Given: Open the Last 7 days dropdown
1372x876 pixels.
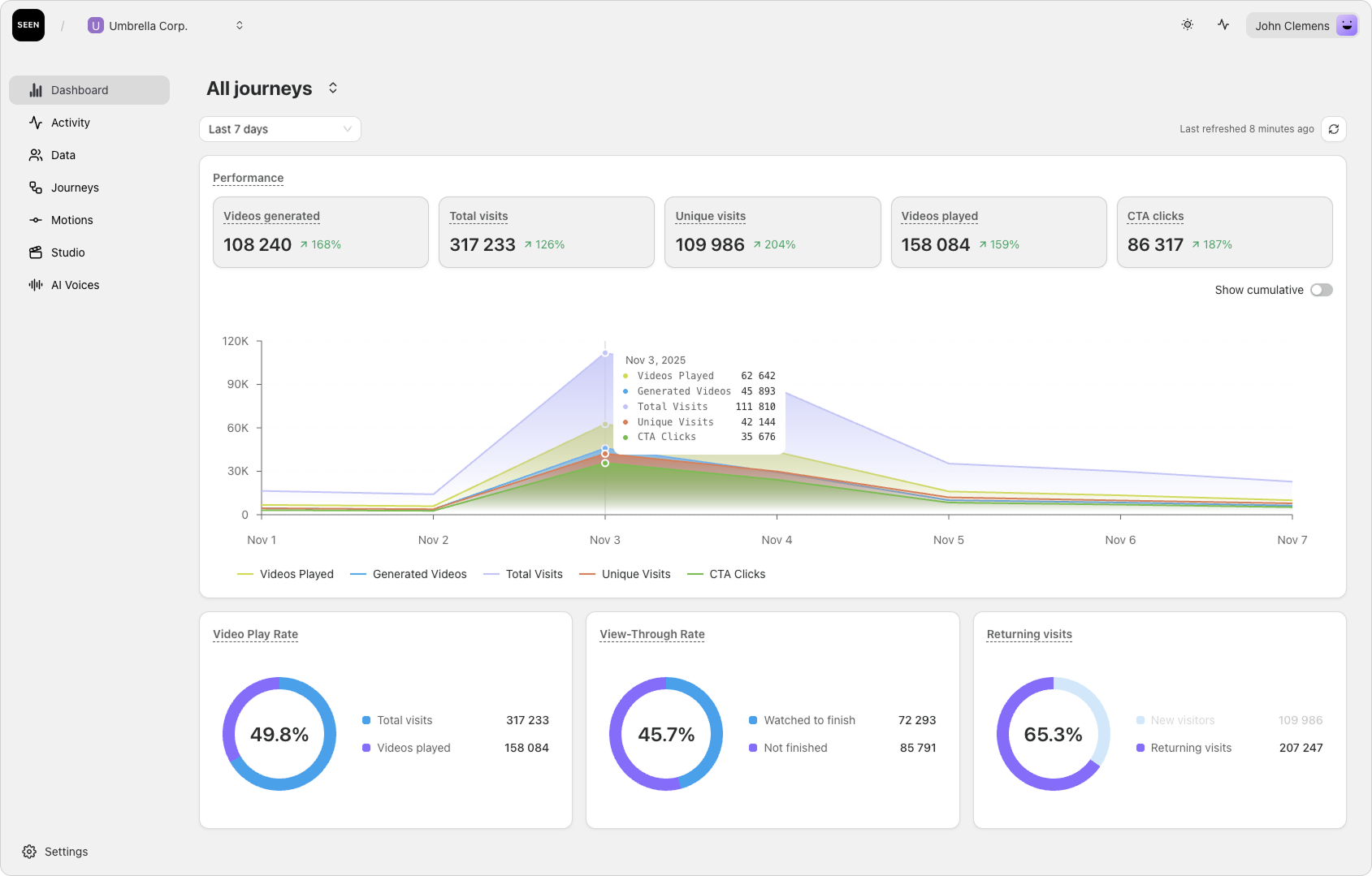Looking at the screenshot, I should tap(280, 129).
